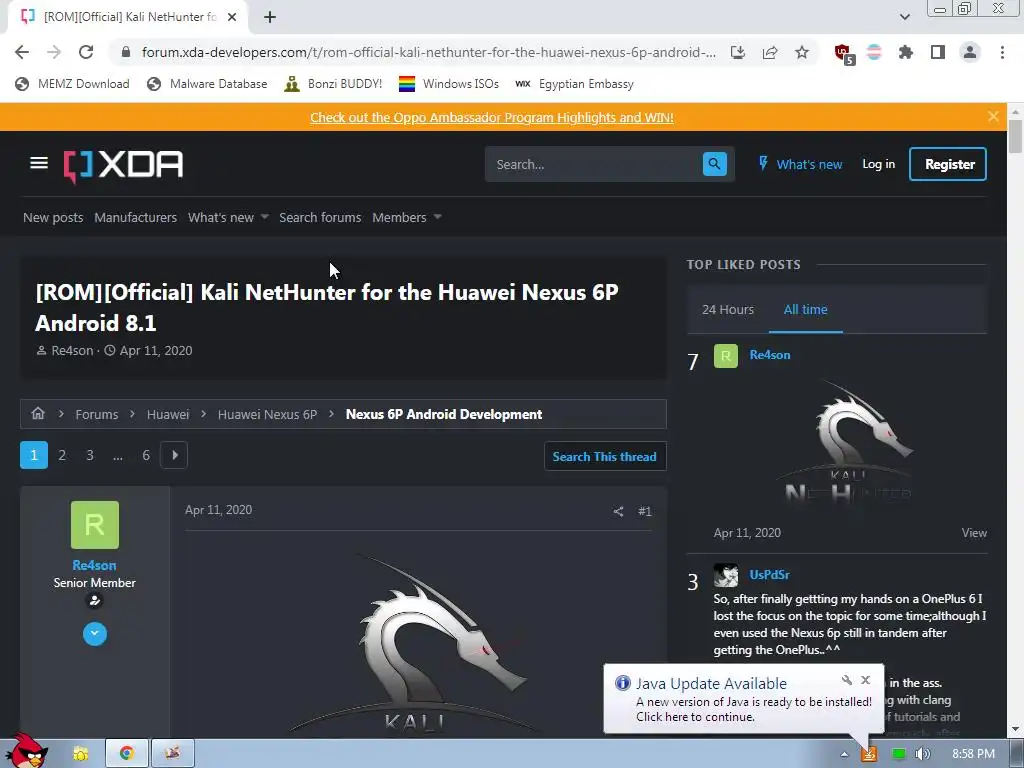
Task: Open the Chrome profile avatar
Action: [x=970, y=52]
